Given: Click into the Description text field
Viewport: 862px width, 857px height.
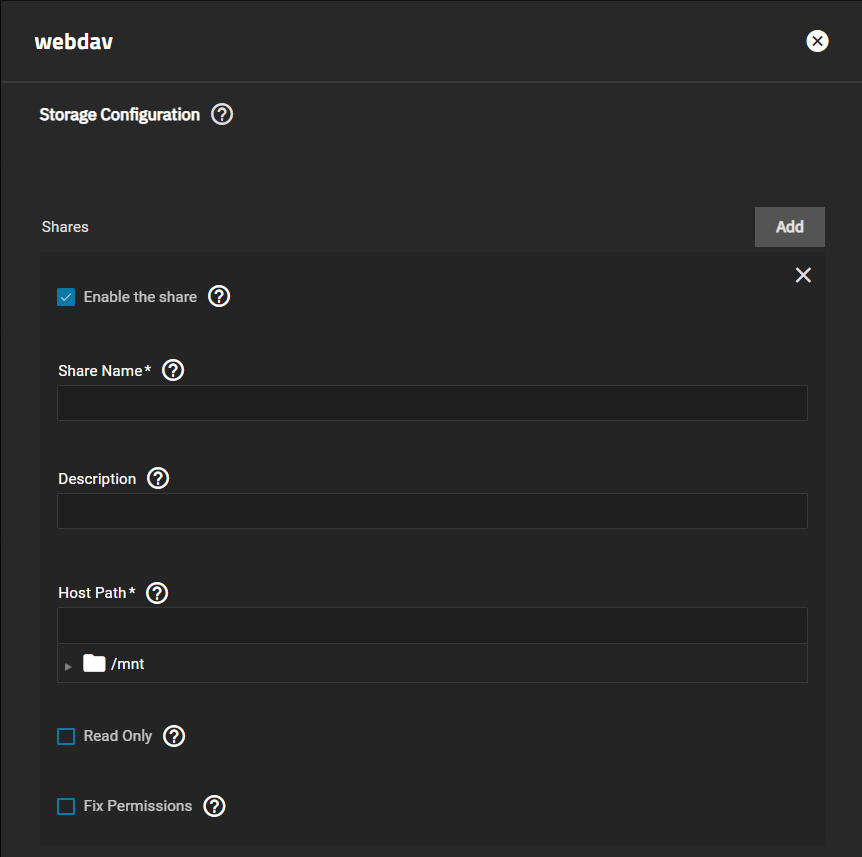Looking at the screenshot, I should click(x=432, y=511).
